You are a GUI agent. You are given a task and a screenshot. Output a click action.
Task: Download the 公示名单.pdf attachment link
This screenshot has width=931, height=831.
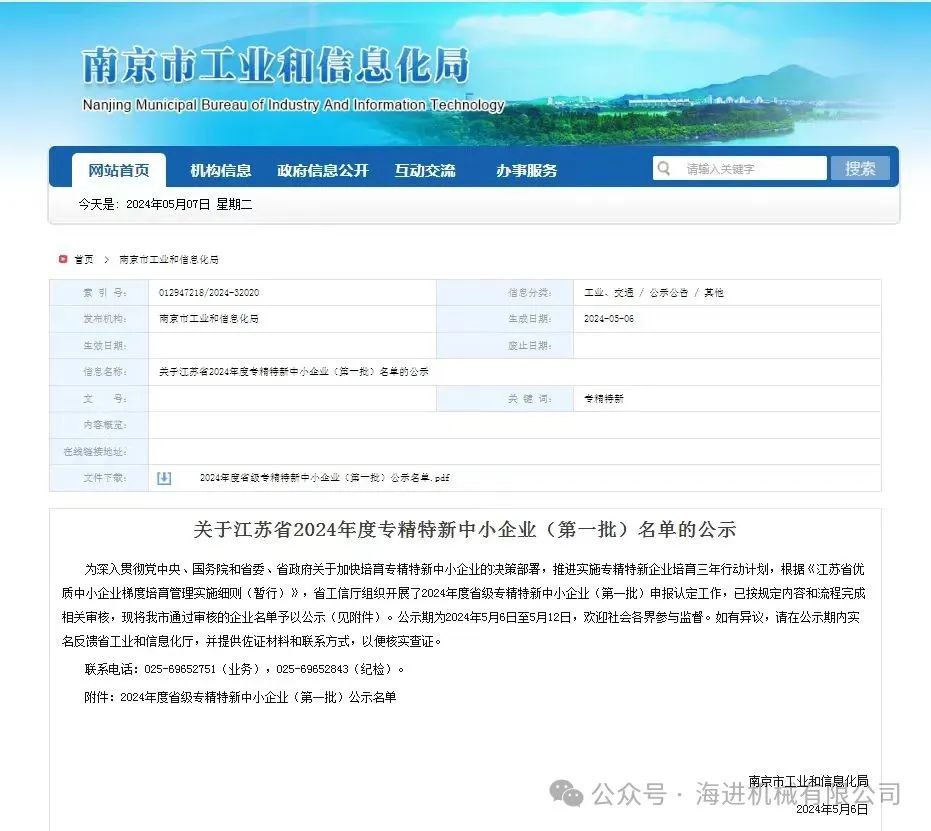[324, 478]
